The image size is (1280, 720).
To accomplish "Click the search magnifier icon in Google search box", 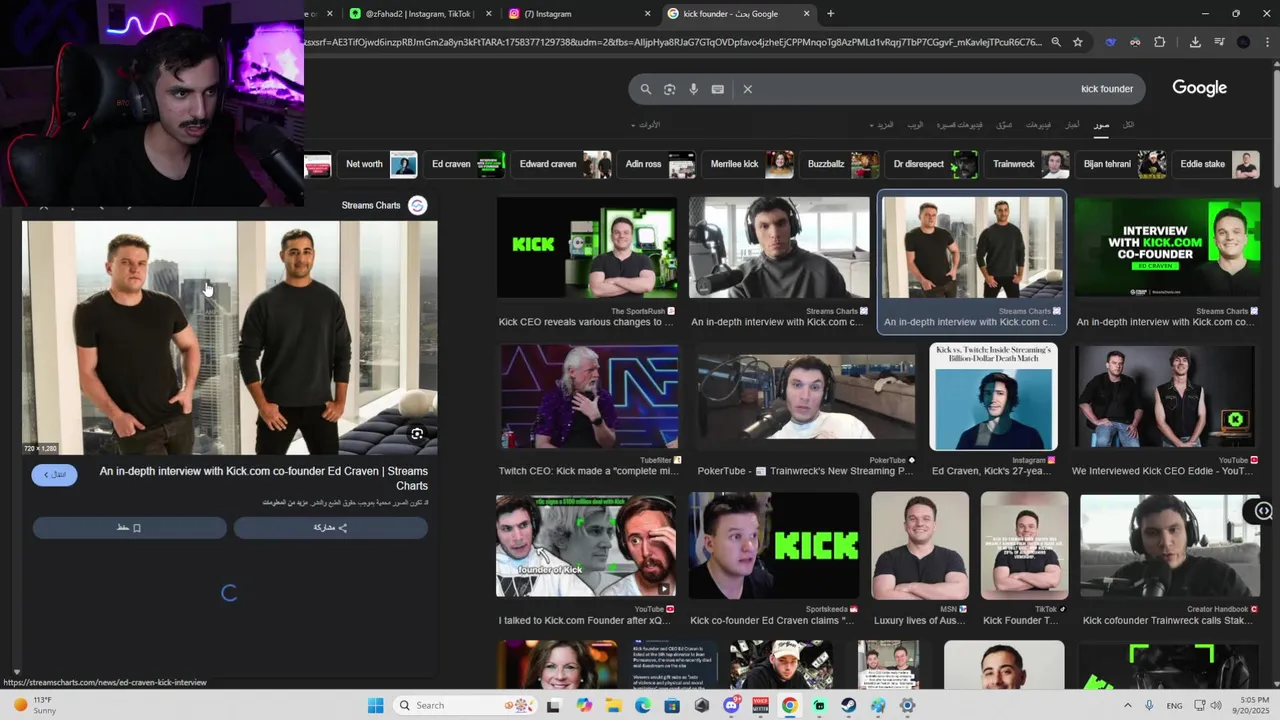I will pos(646,89).
